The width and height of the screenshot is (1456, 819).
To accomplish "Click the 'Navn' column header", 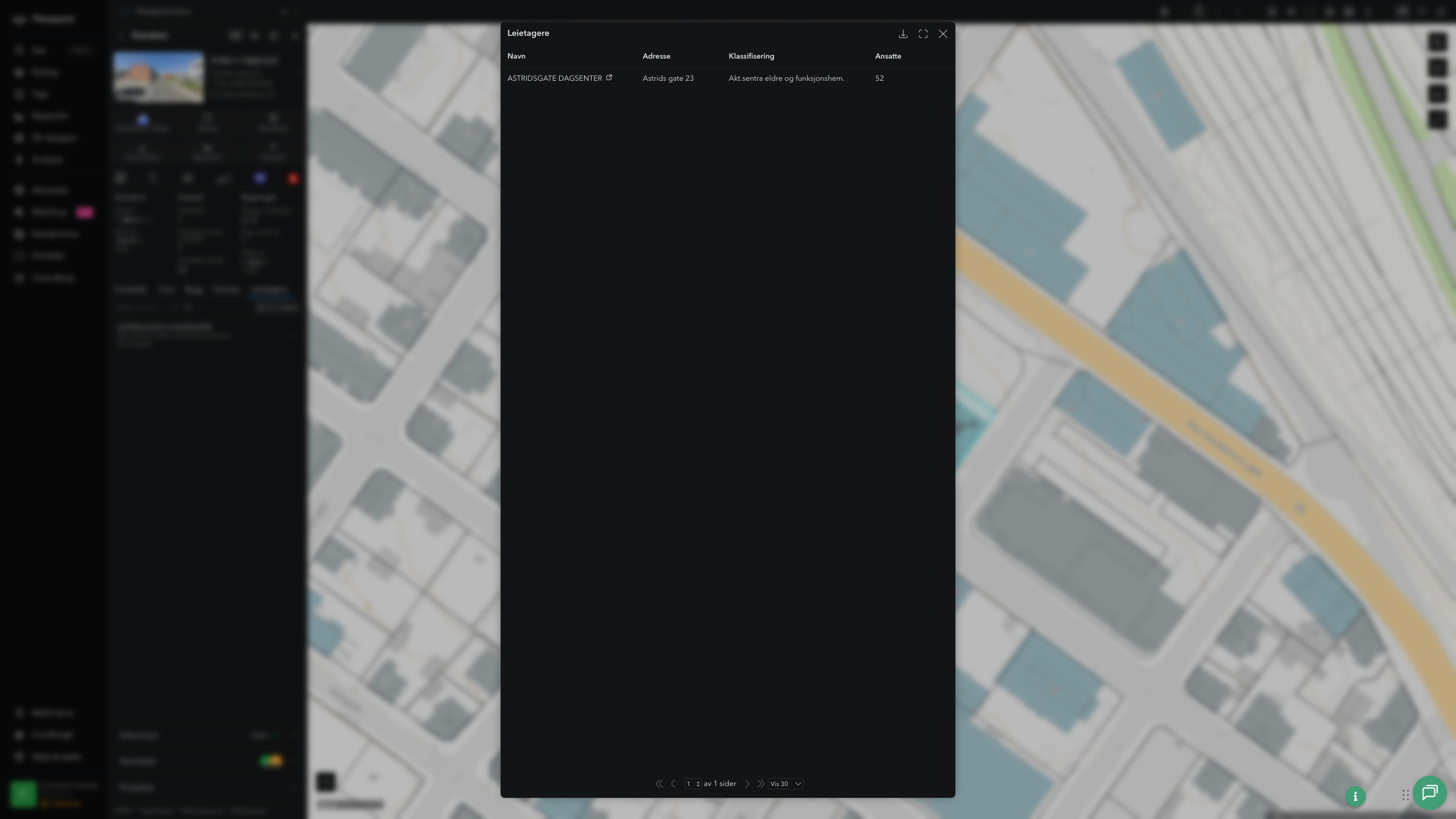I will point(516,56).
